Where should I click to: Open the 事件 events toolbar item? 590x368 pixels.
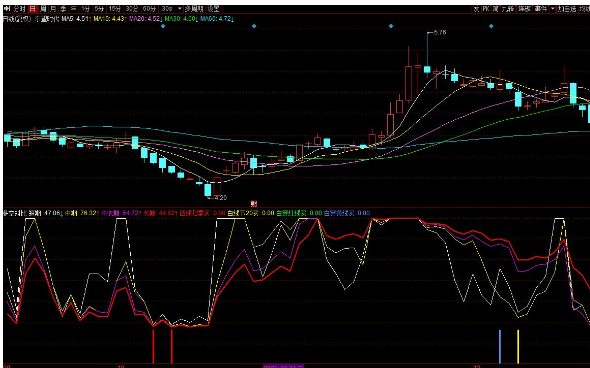[541, 9]
